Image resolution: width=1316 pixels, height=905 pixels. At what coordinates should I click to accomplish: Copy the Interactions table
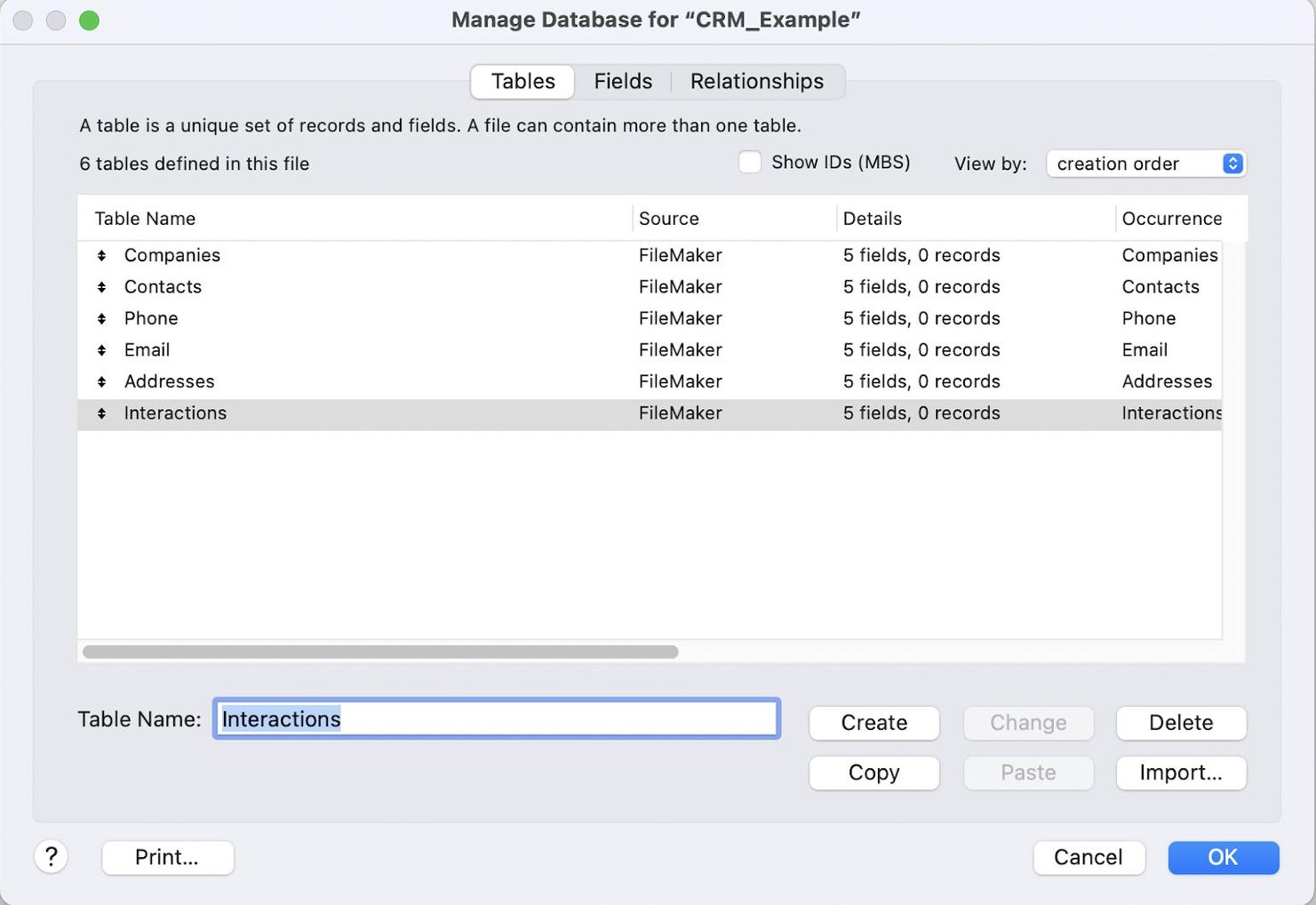tap(873, 773)
